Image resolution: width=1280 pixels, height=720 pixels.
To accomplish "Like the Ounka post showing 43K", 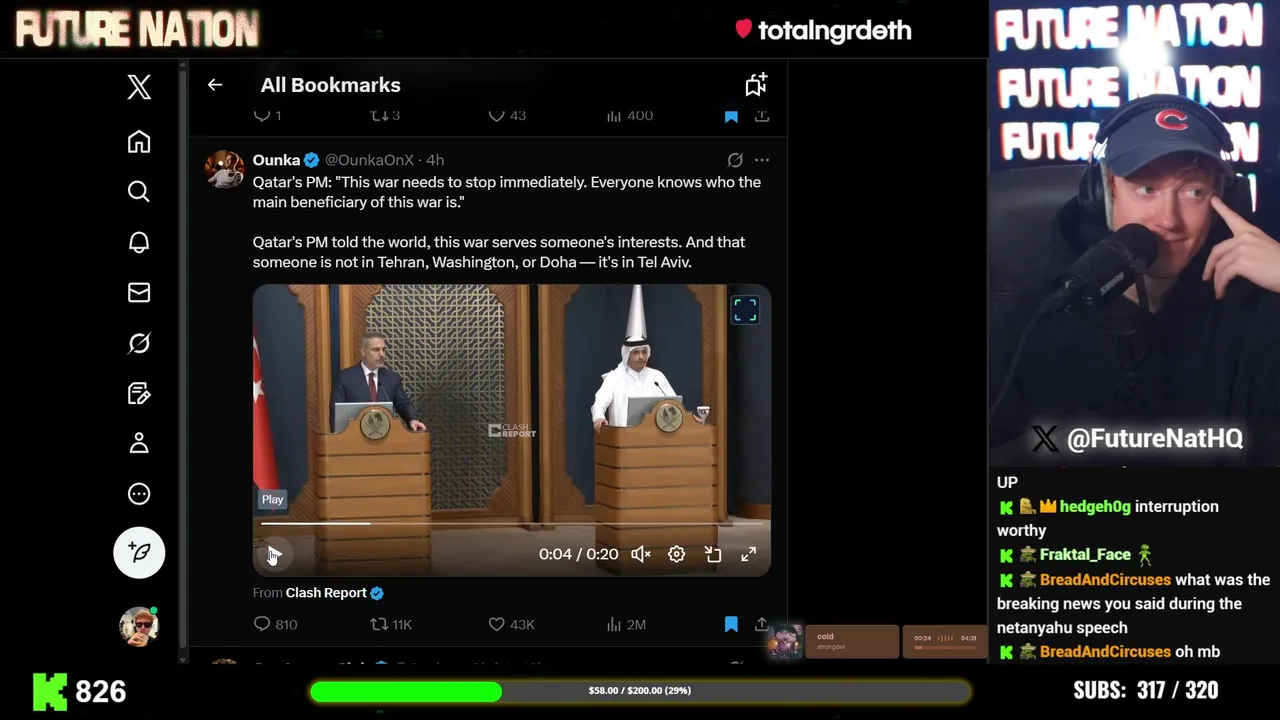I will (511, 624).
